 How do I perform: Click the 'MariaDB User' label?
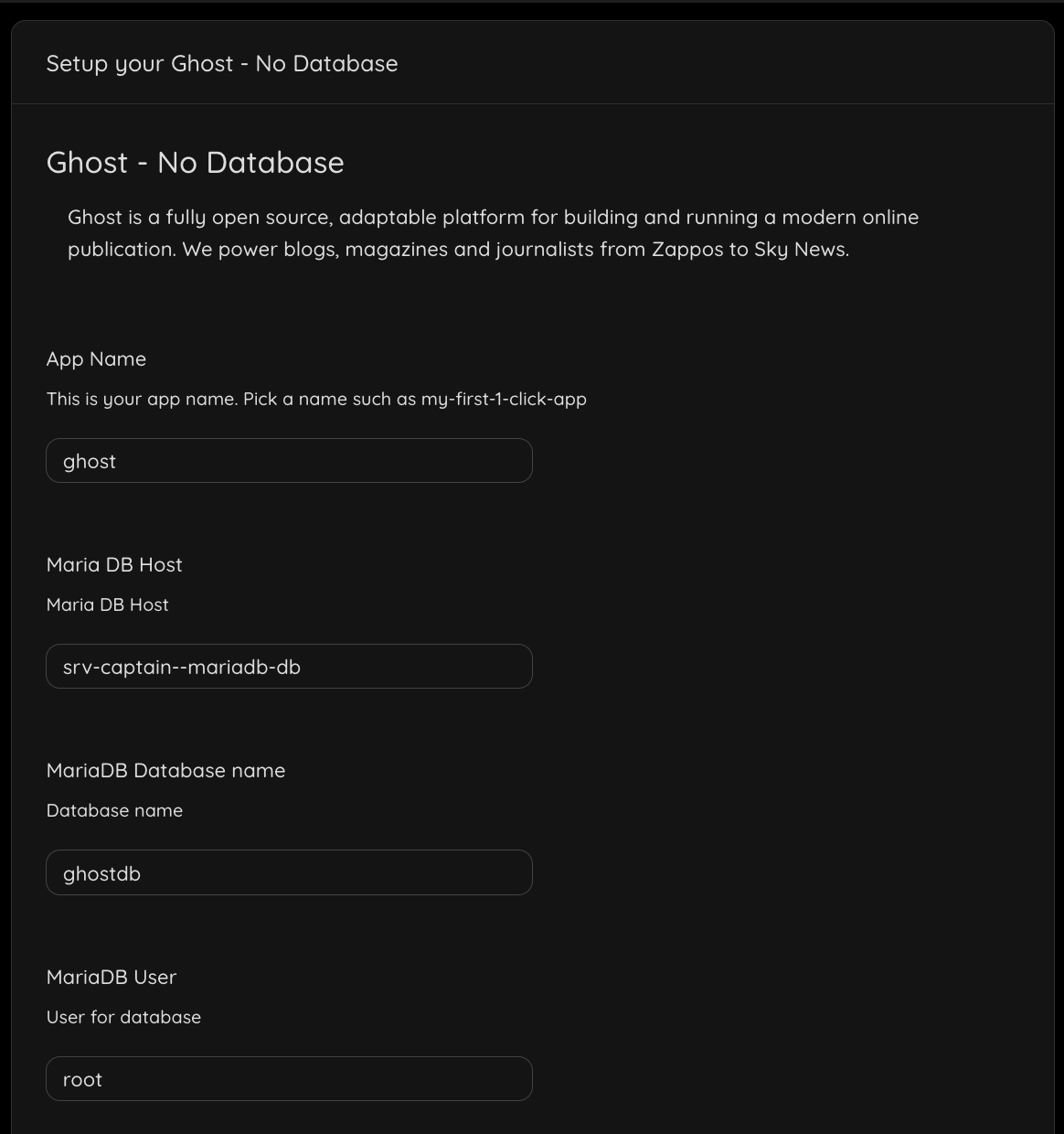(112, 978)
